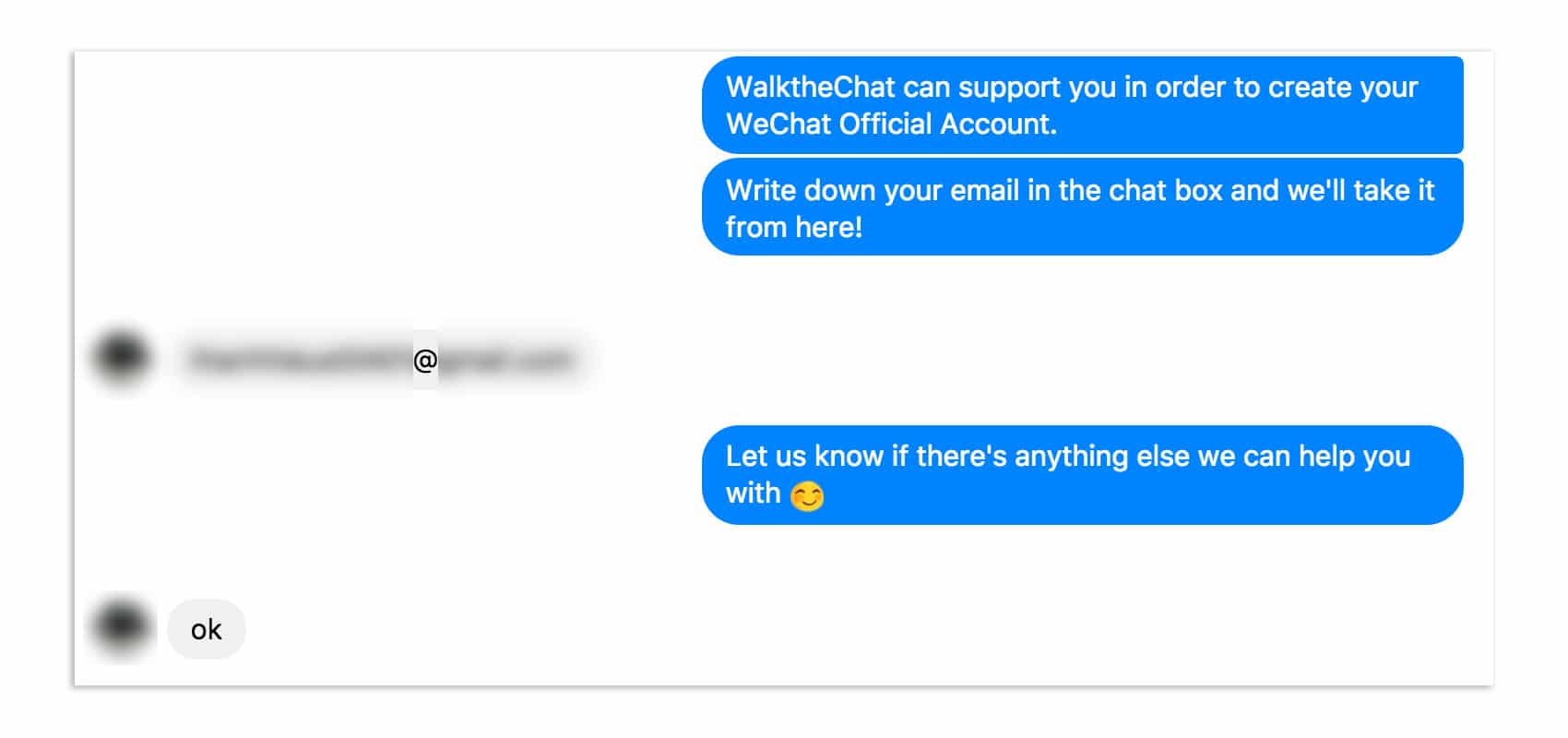1568x738 pixels.
Task: Click the word "with" before the emoji
Action: (x=754, y=494)
